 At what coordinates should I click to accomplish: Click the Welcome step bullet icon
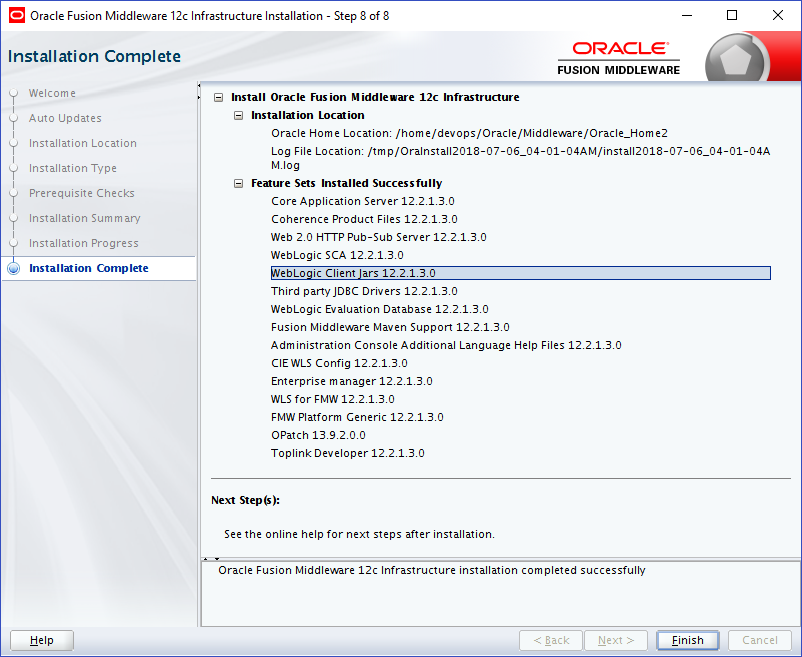click(x=14, y=94)
